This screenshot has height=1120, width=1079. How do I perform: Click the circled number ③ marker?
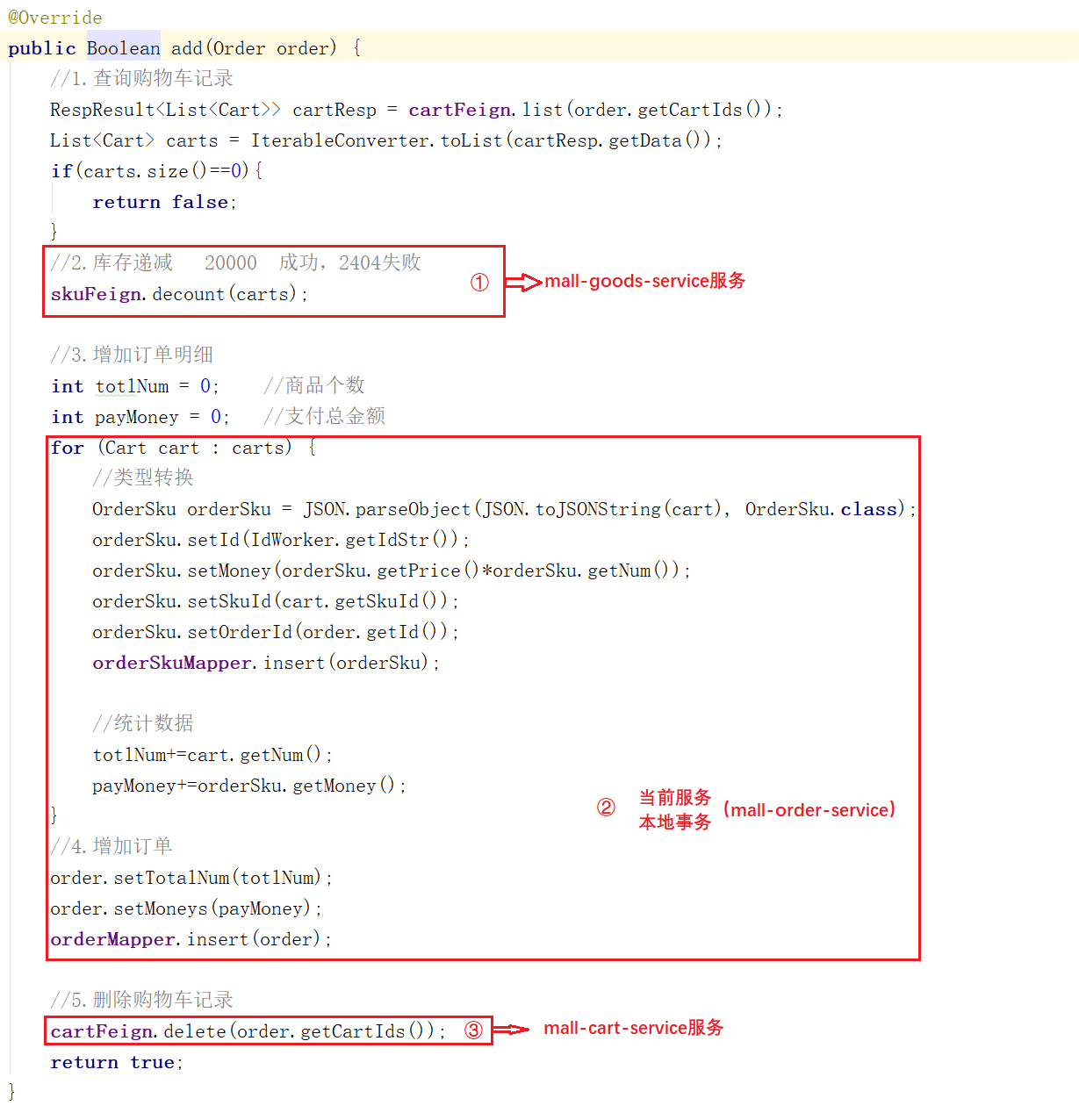[x=473, y=1030]
